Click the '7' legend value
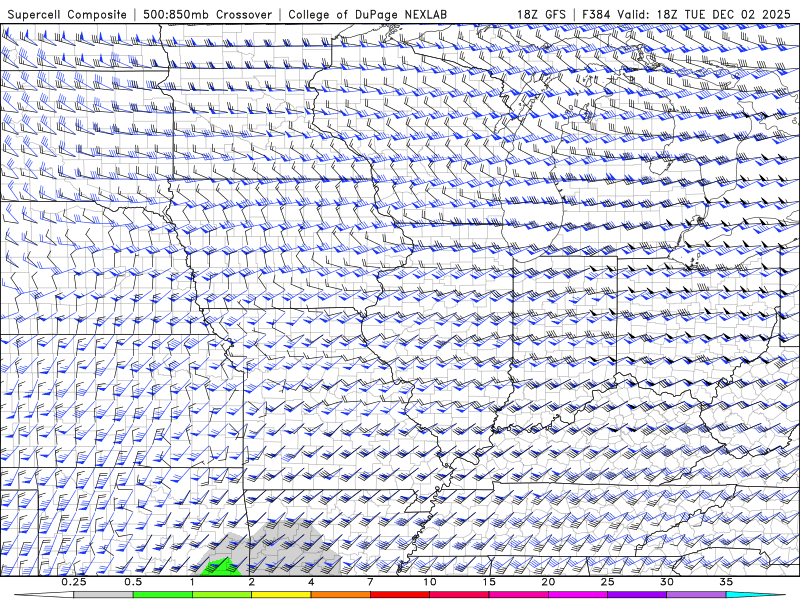800x600 pixels. coord(370,582)
